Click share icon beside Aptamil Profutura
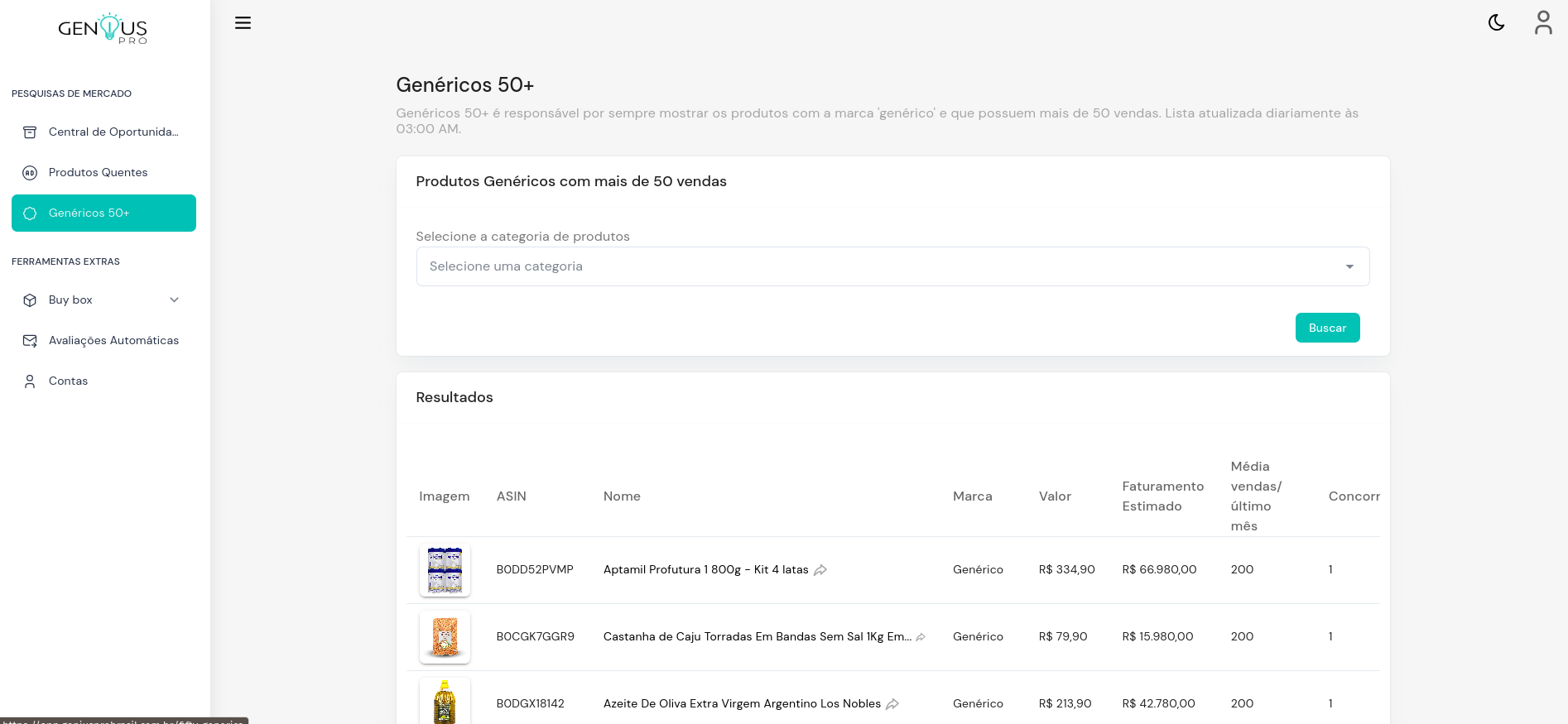The height and width of the screenshot is (724, 1568). click(x=820, y=570)
